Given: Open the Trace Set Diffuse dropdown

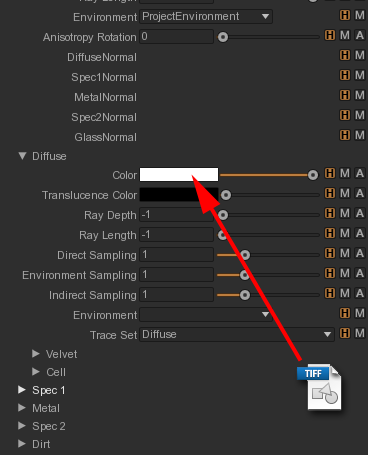Looking at the screenshot, I should coord(237,334).
